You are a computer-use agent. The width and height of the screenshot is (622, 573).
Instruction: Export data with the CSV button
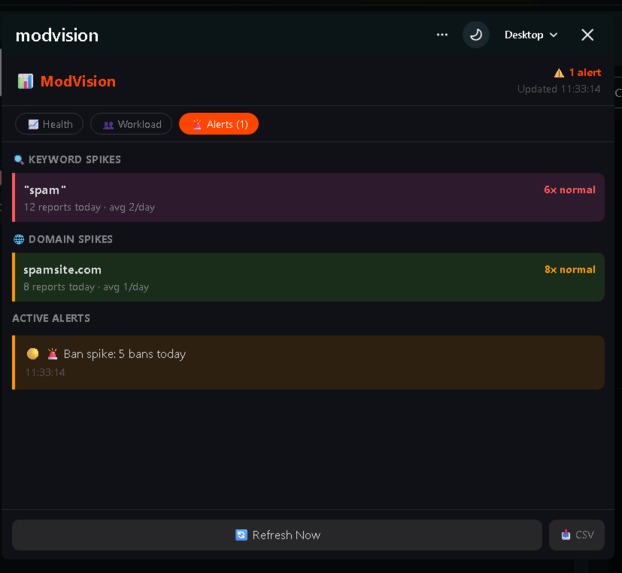(x=577, y=535)
